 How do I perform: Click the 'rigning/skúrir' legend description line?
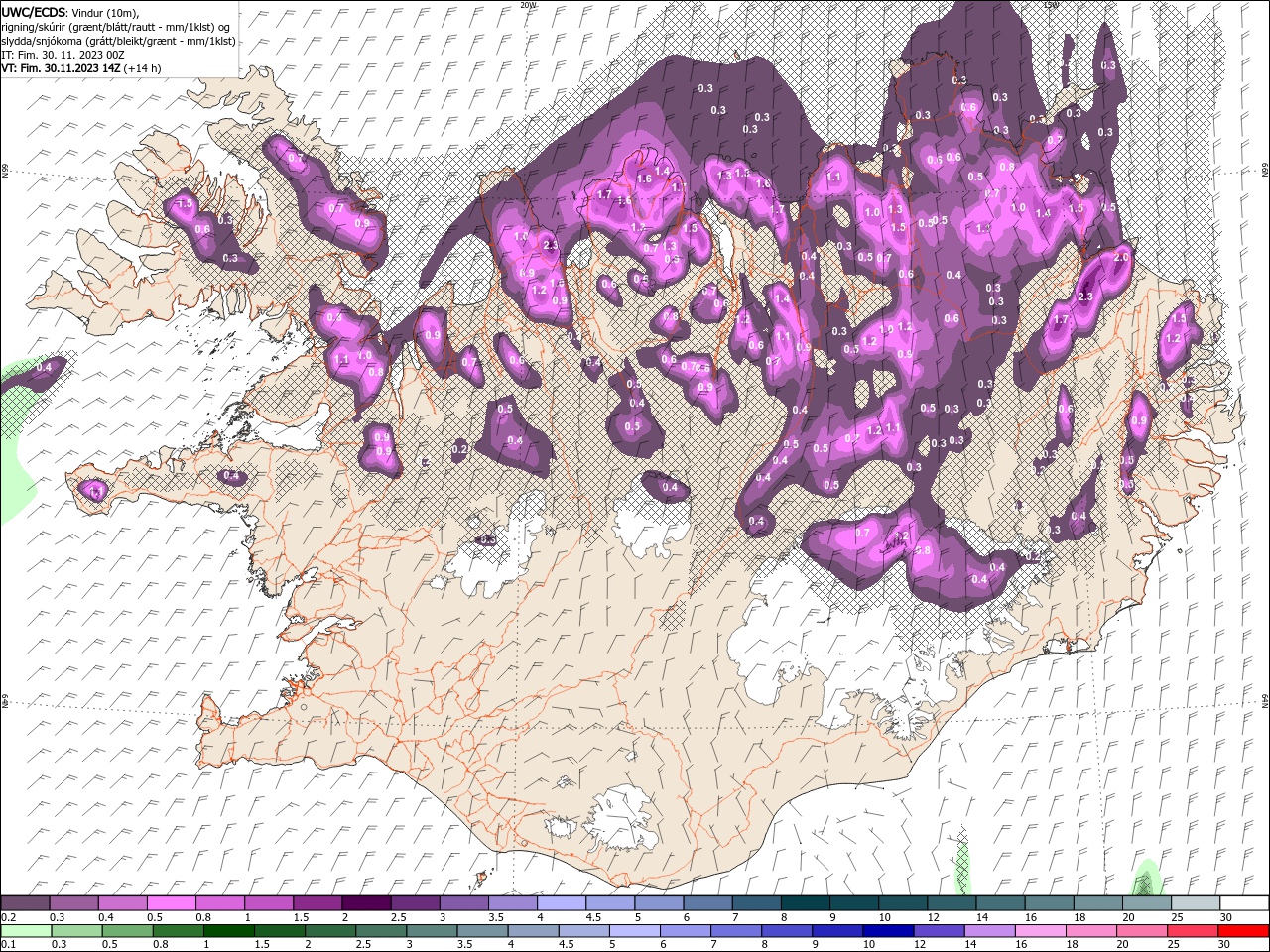[x=115, y=27]
